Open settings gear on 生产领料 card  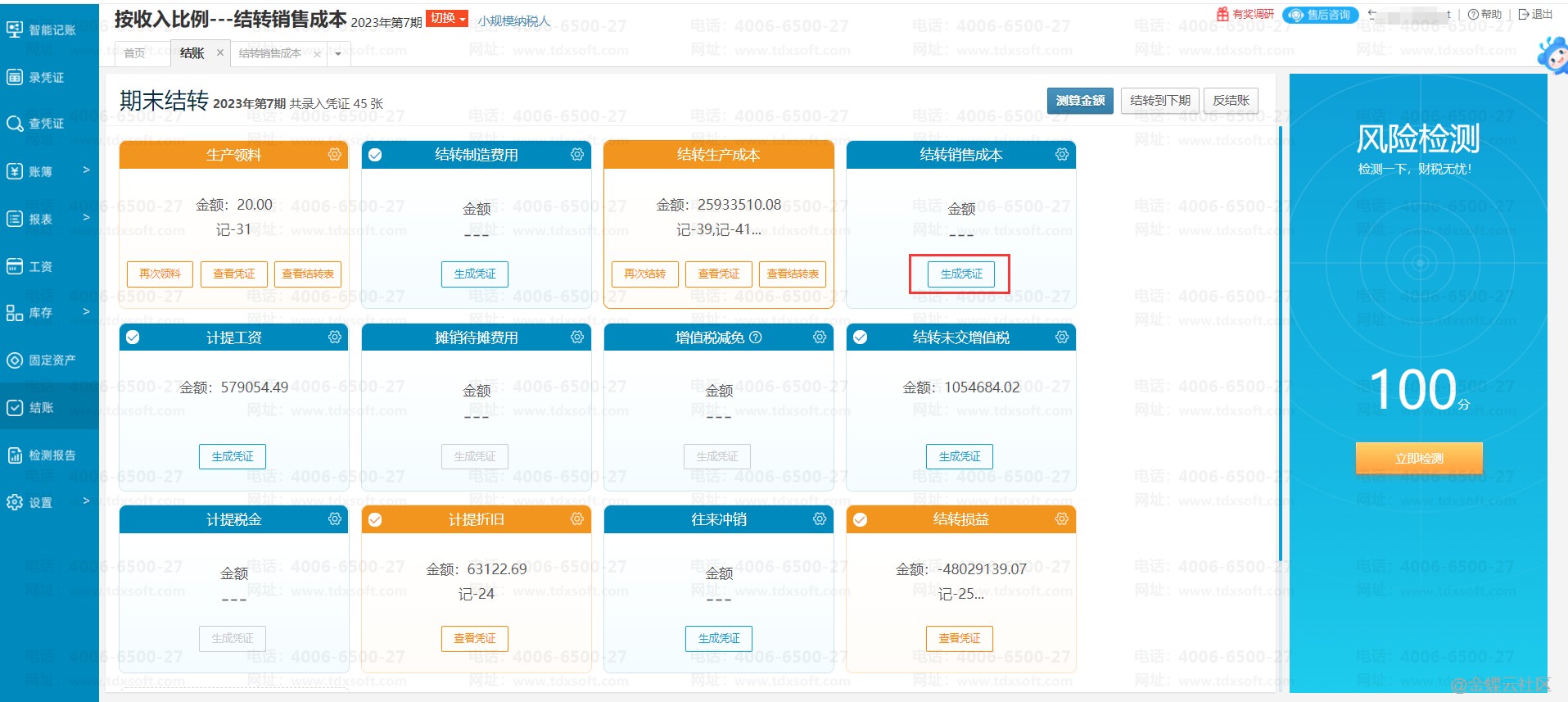click(x=334, y=155)
